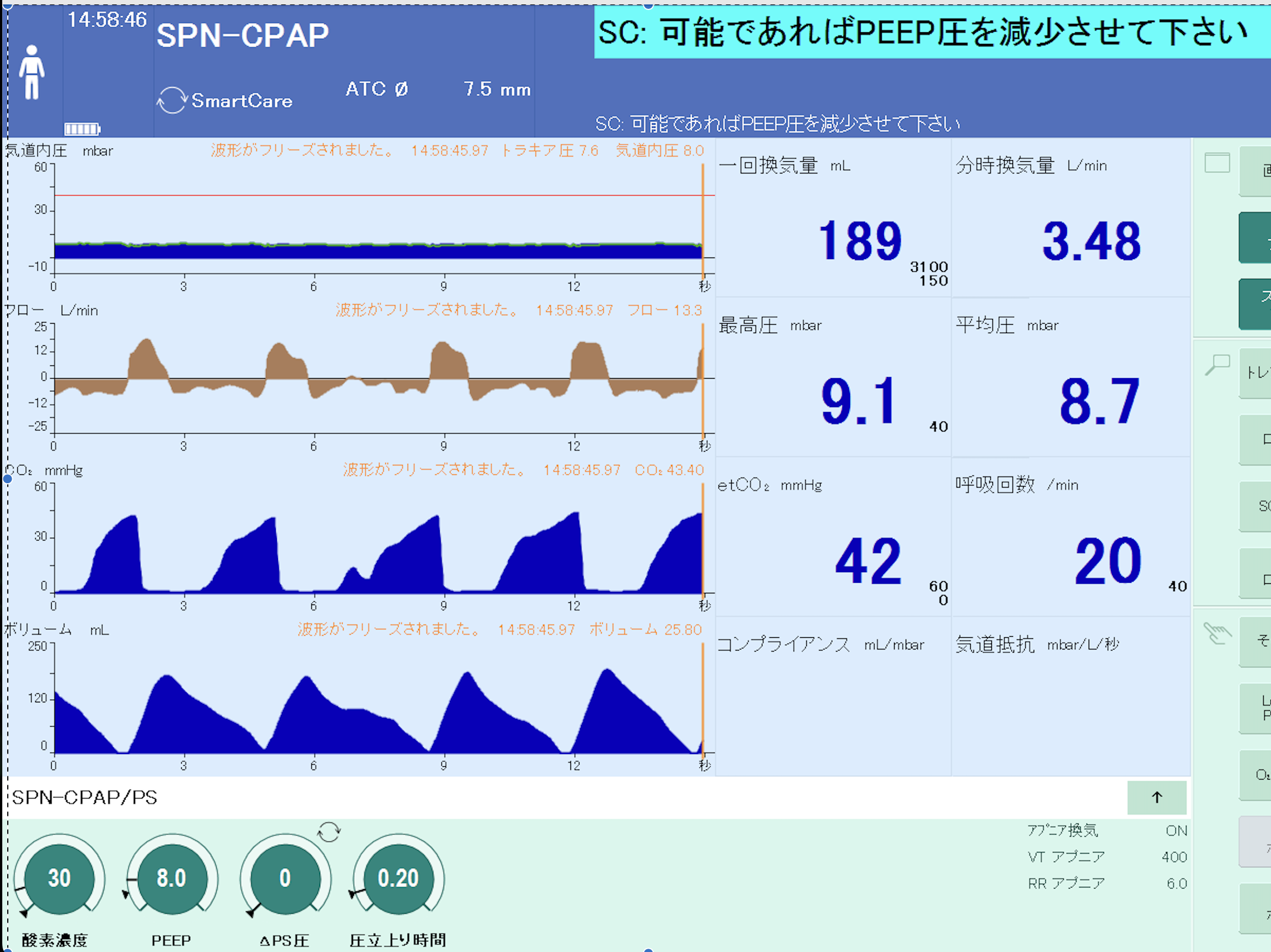Click the SC button on right sidebar
1271x952 pixels.
(1255, 506)
